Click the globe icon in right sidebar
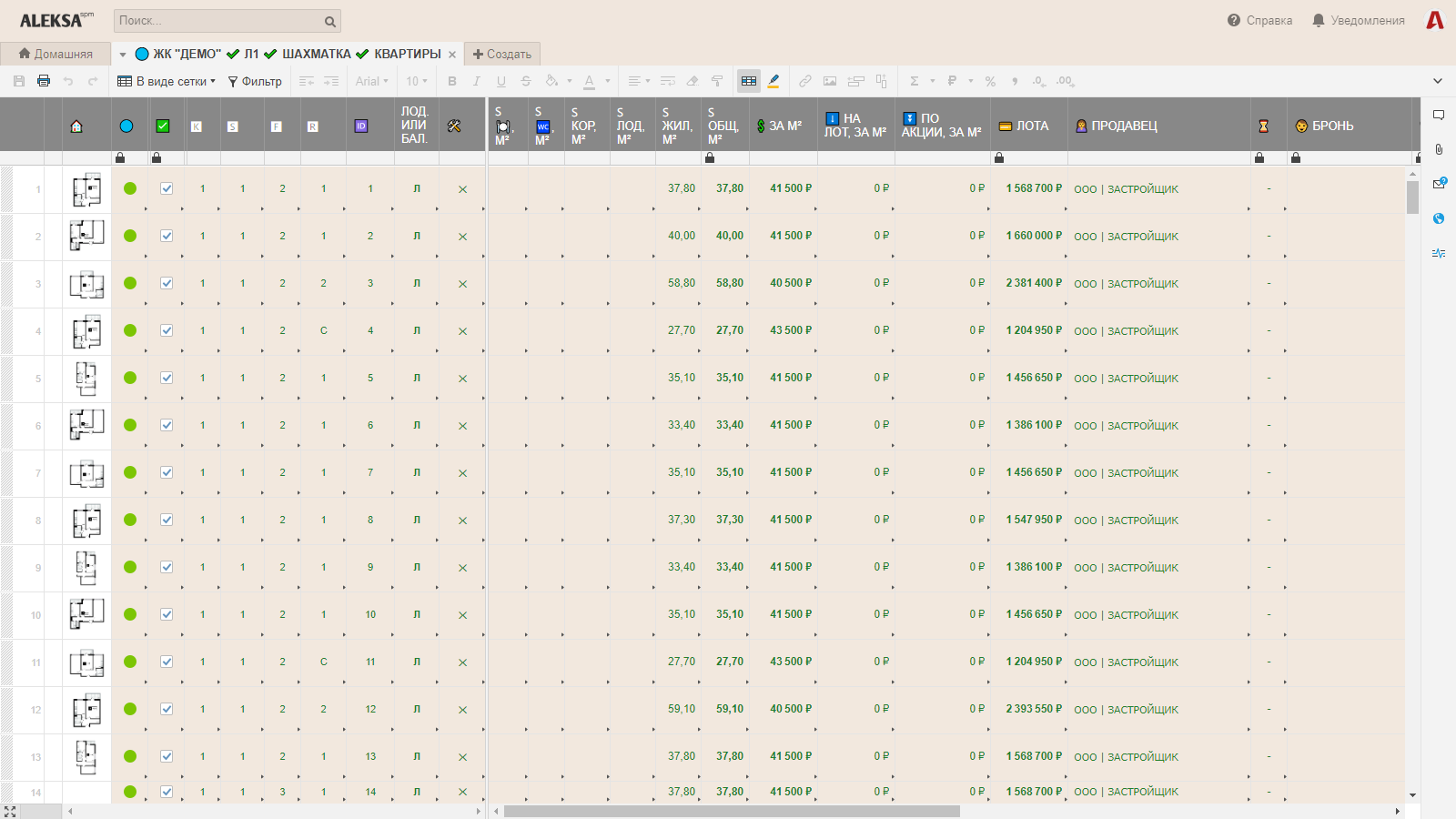 pyautogui.click(x=1439, y=218)
